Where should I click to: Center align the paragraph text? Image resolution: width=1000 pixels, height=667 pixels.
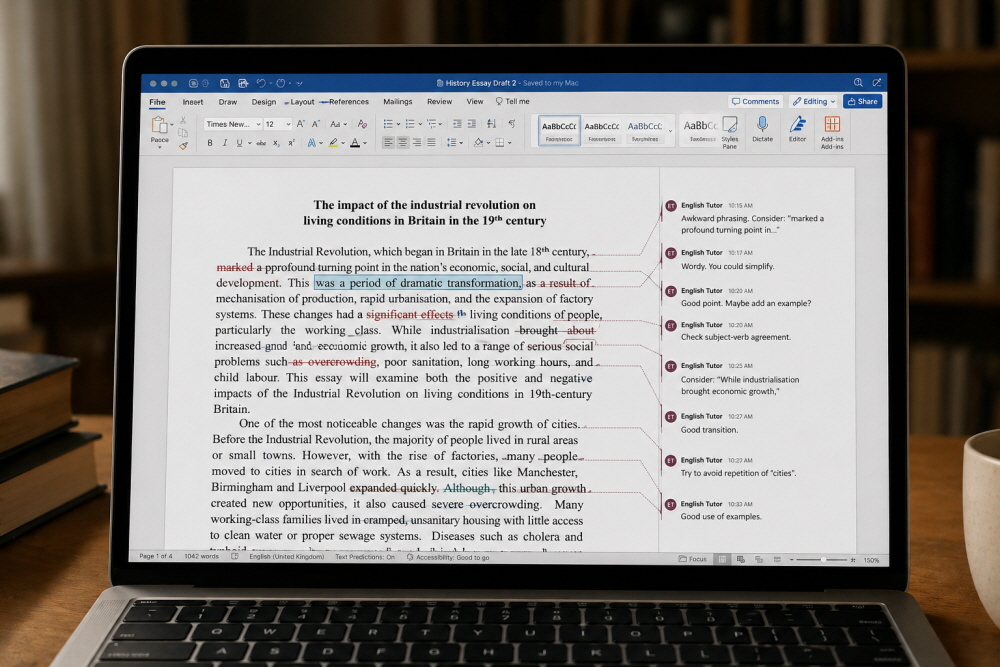pos(402,143)
